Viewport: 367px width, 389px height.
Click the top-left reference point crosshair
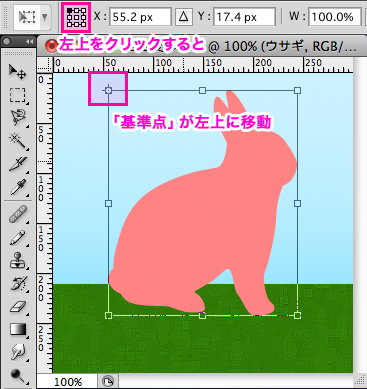(x=108, y=90)
